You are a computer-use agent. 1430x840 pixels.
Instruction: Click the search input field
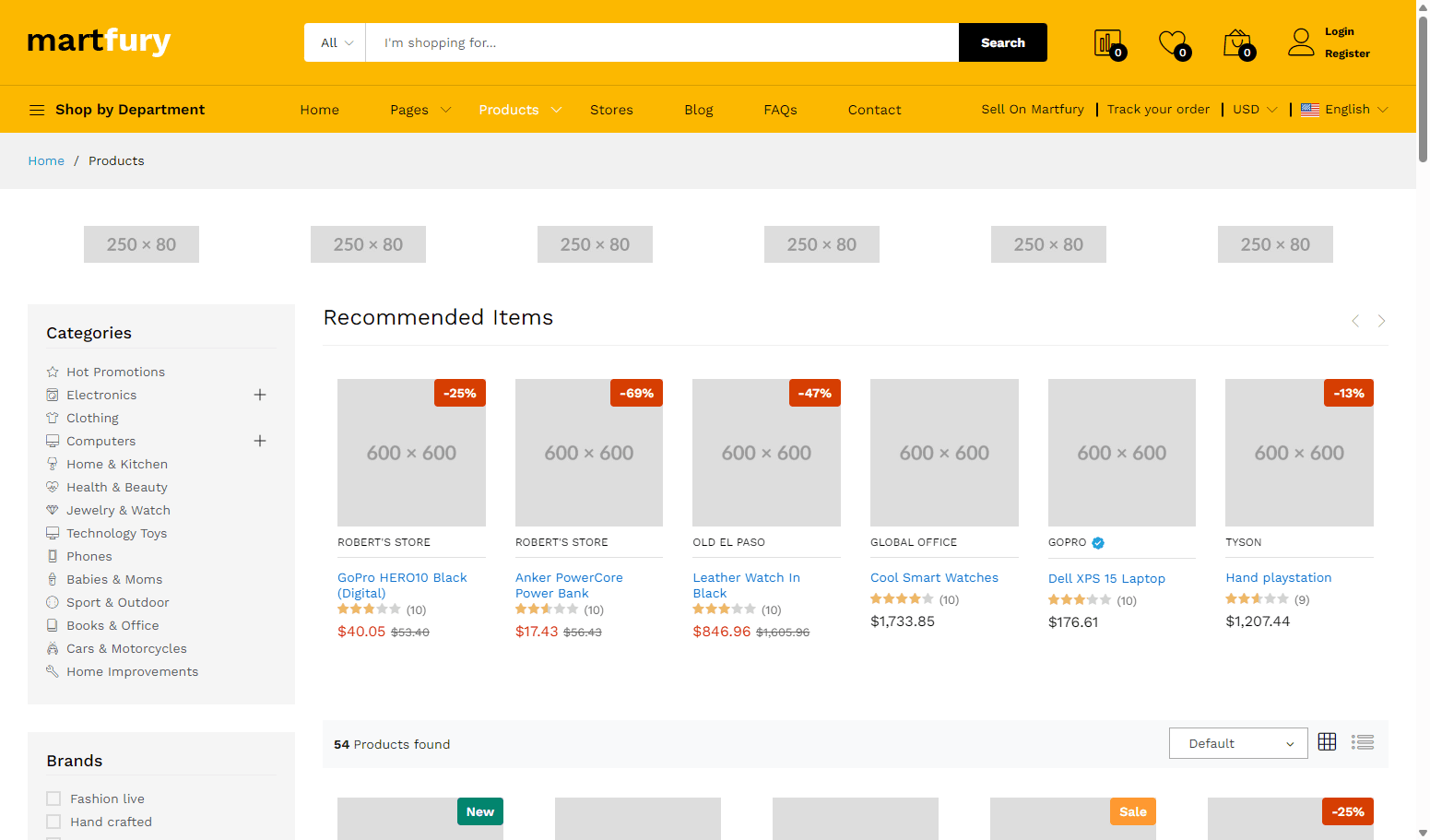coord(662,42)
